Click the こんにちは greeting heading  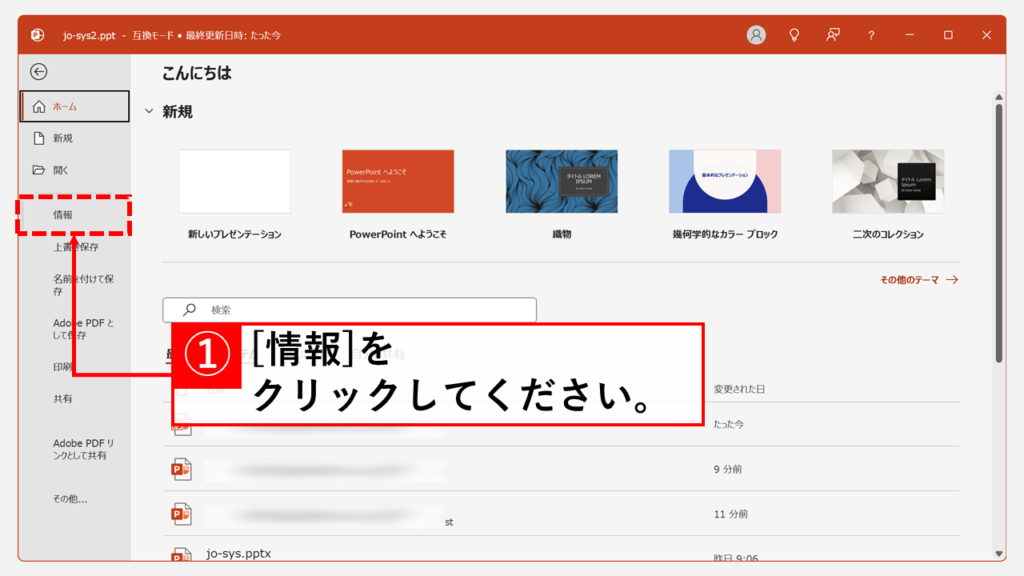click(x=197, y=73)
